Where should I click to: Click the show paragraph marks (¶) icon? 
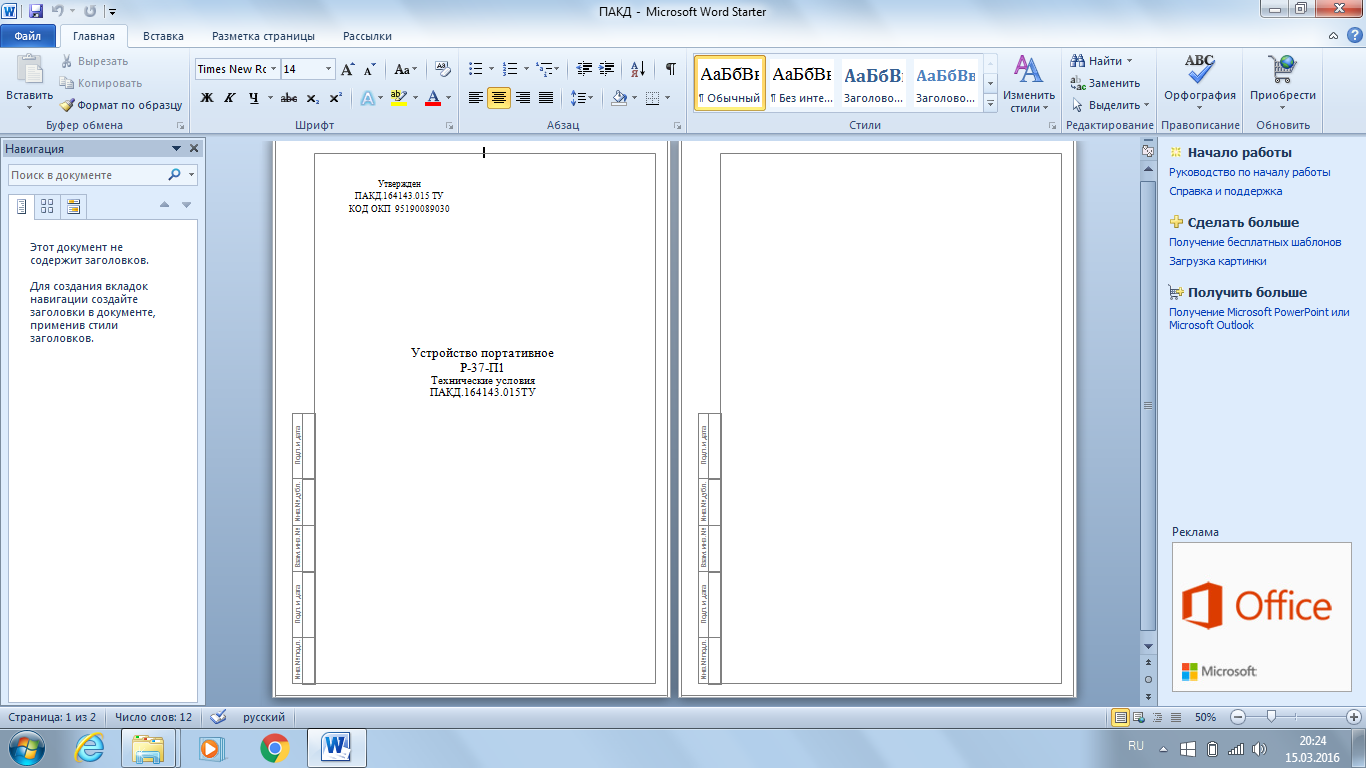coord(670,69)
